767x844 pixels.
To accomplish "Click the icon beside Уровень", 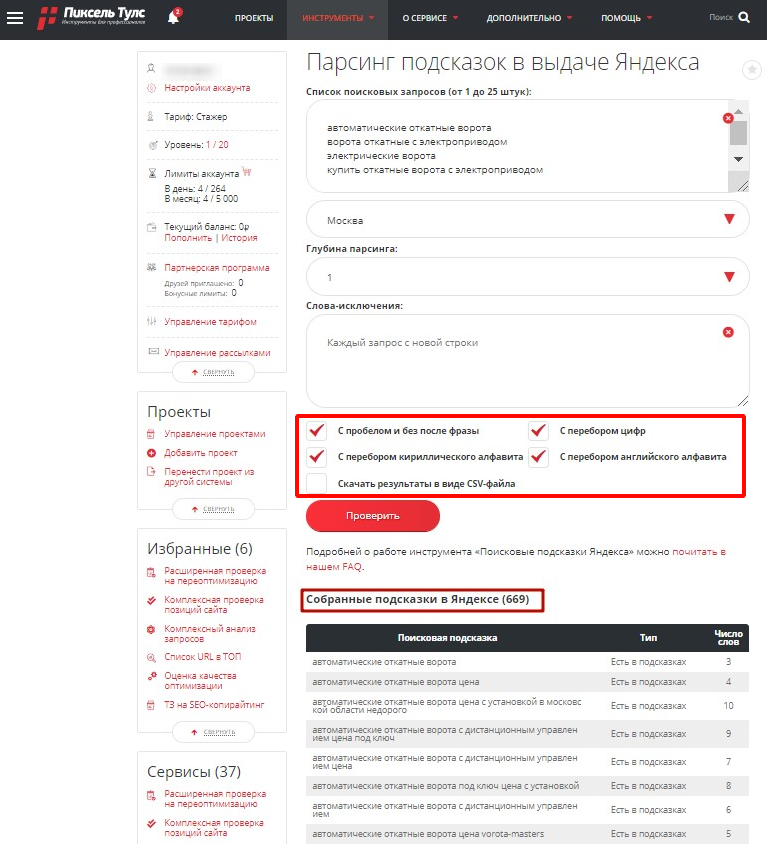I will 153,145.
